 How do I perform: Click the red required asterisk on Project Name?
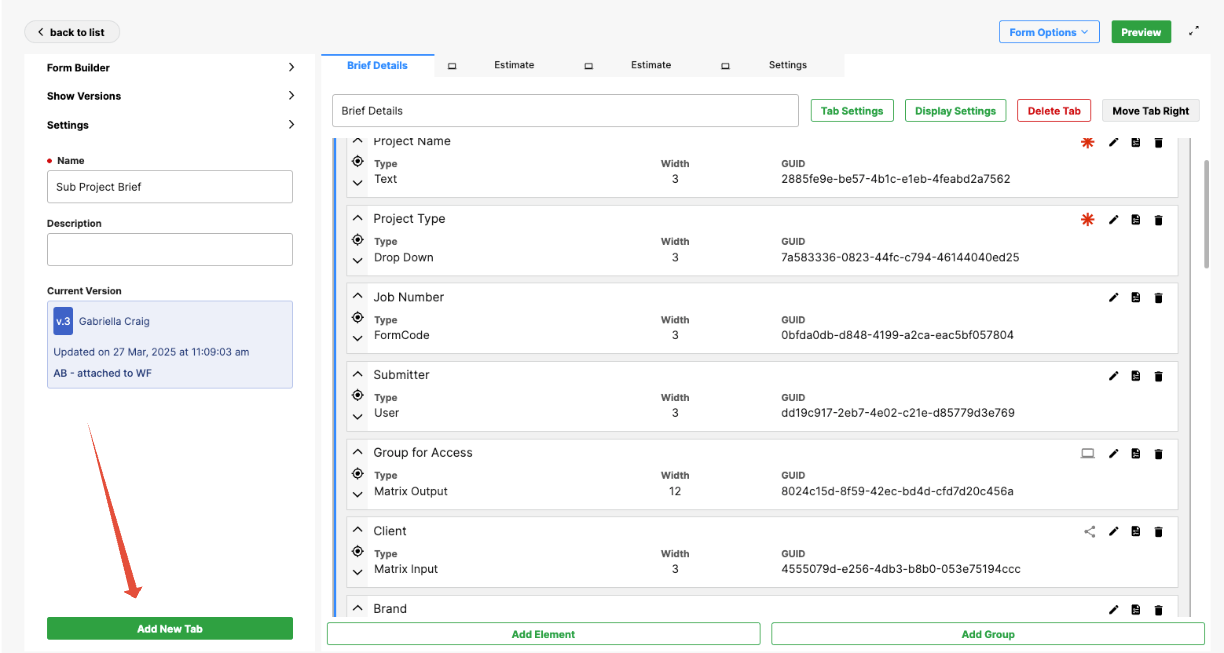click(1087, 142)
